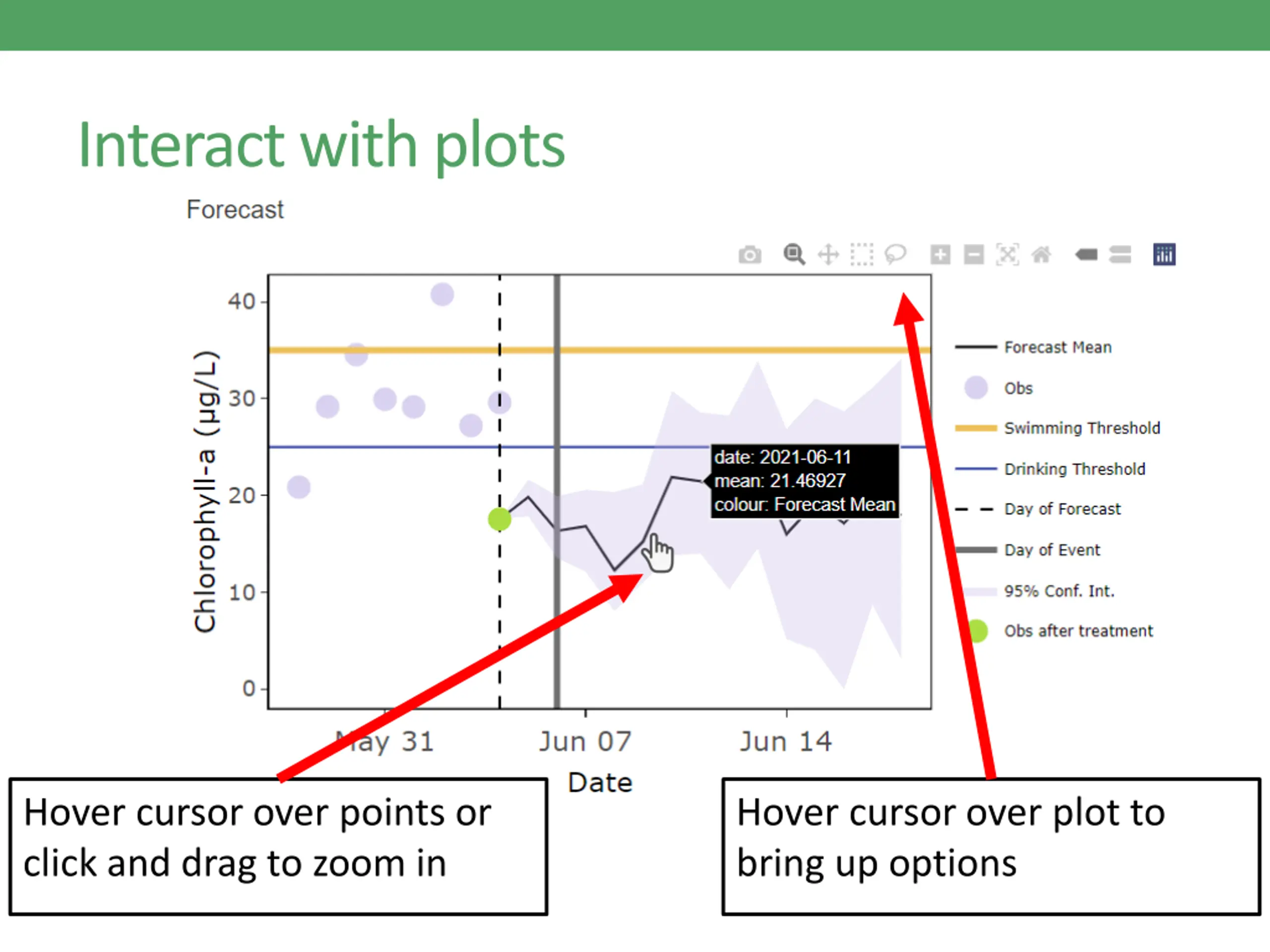The image size is (1270, 952).
Task: Click the lowest Obs point near 20
Action: [299, 487]
